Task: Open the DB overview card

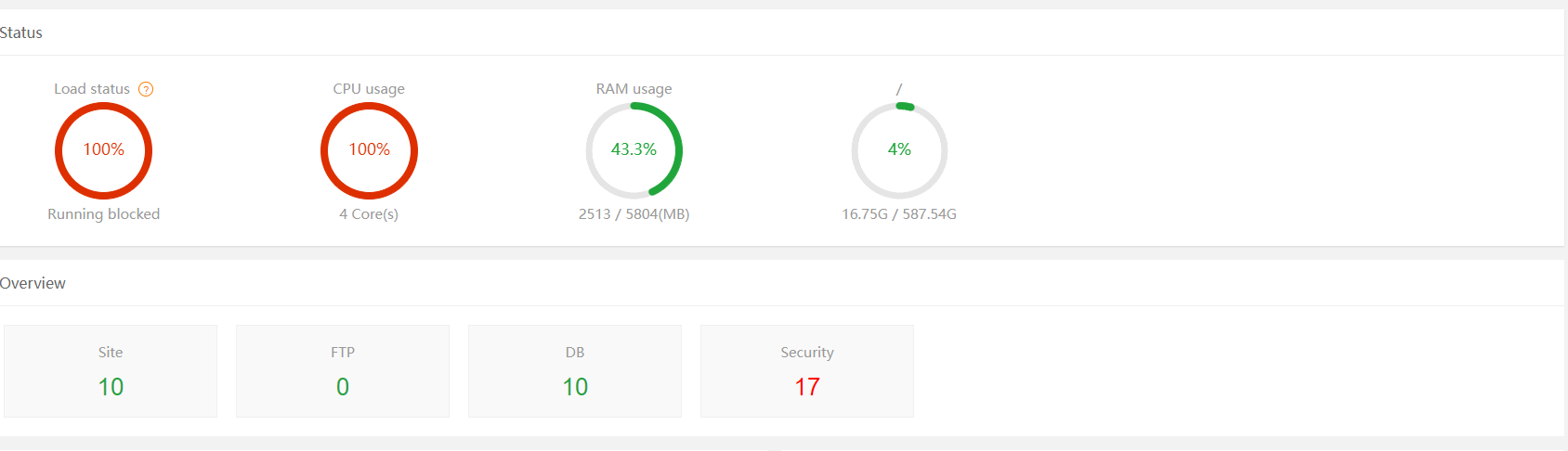Action: tap(575, 370)
